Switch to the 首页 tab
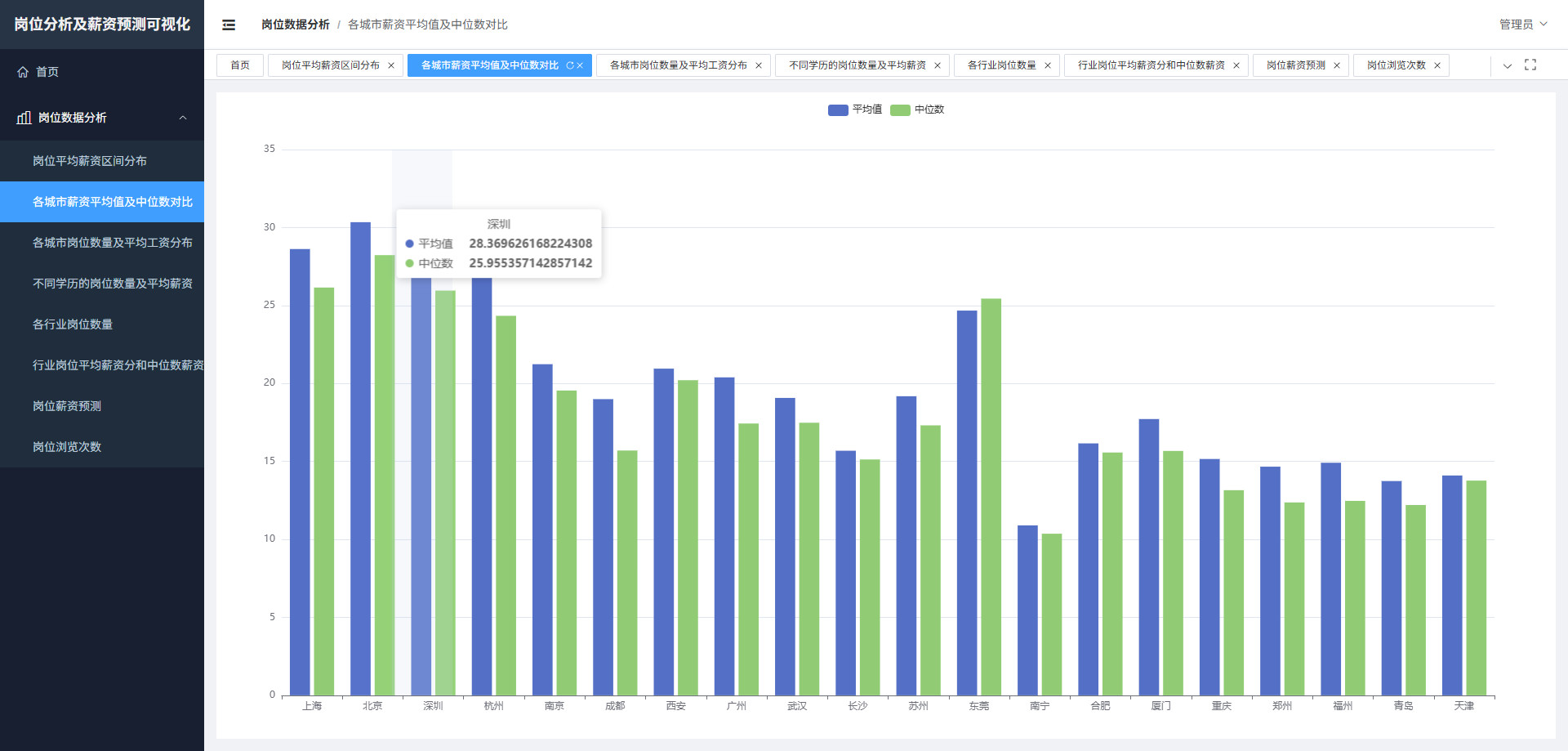The image size is (1568, 751). (240, 65)
